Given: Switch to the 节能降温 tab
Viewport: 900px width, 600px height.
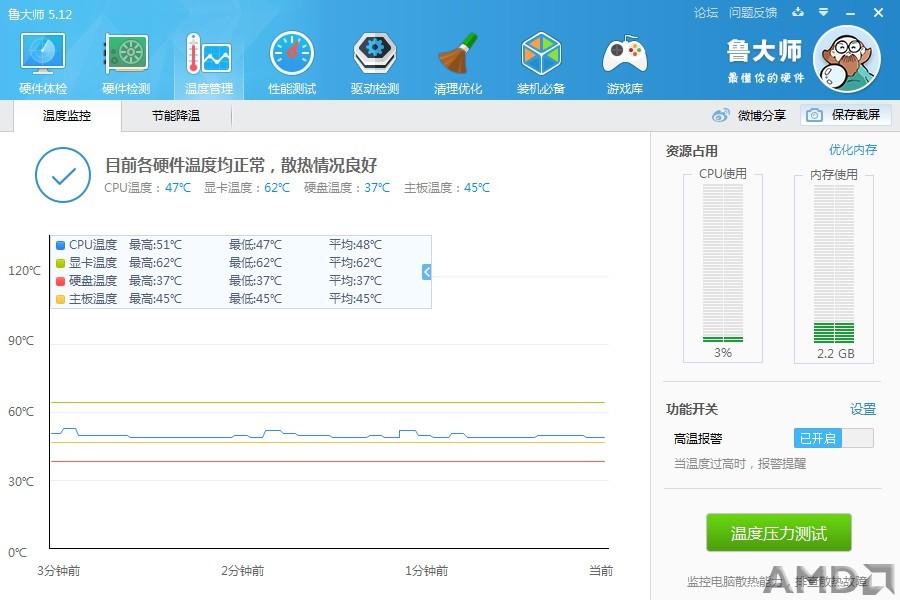Looking at the screenshot, I should (176, 116).
